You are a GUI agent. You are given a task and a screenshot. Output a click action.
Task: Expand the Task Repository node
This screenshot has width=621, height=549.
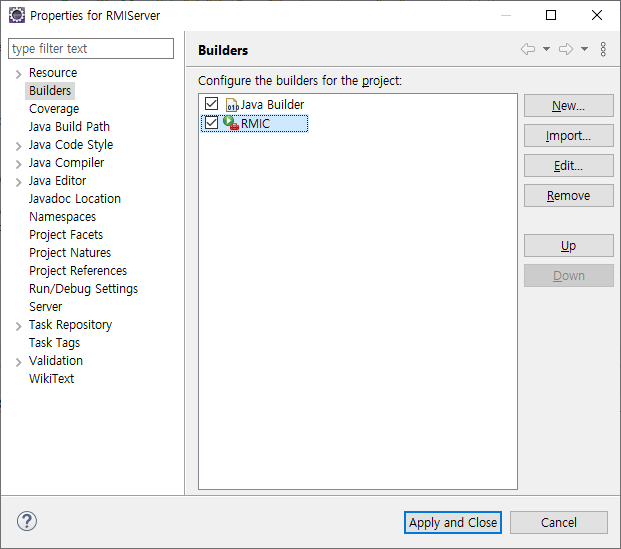(18, 326)
